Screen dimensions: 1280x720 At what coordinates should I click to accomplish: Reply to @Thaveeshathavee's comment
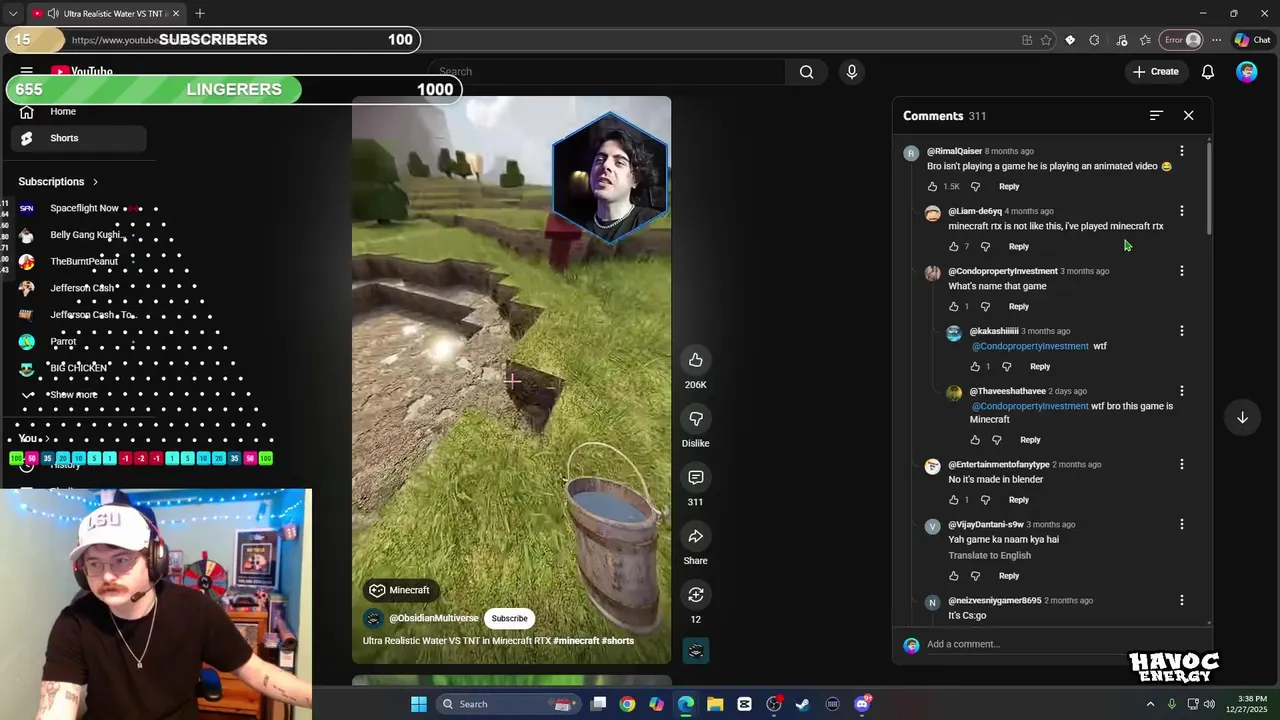tap(1030, 440)
